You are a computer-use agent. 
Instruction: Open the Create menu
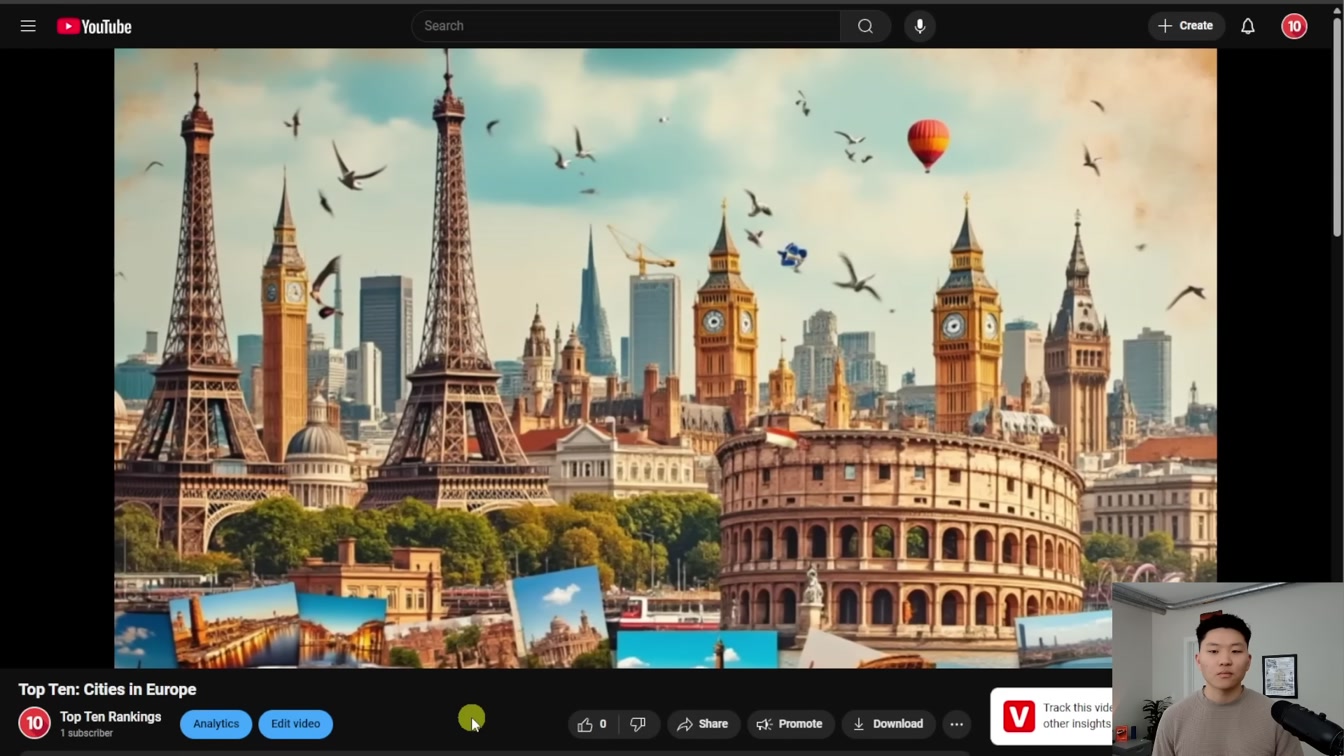[1186, 26]
